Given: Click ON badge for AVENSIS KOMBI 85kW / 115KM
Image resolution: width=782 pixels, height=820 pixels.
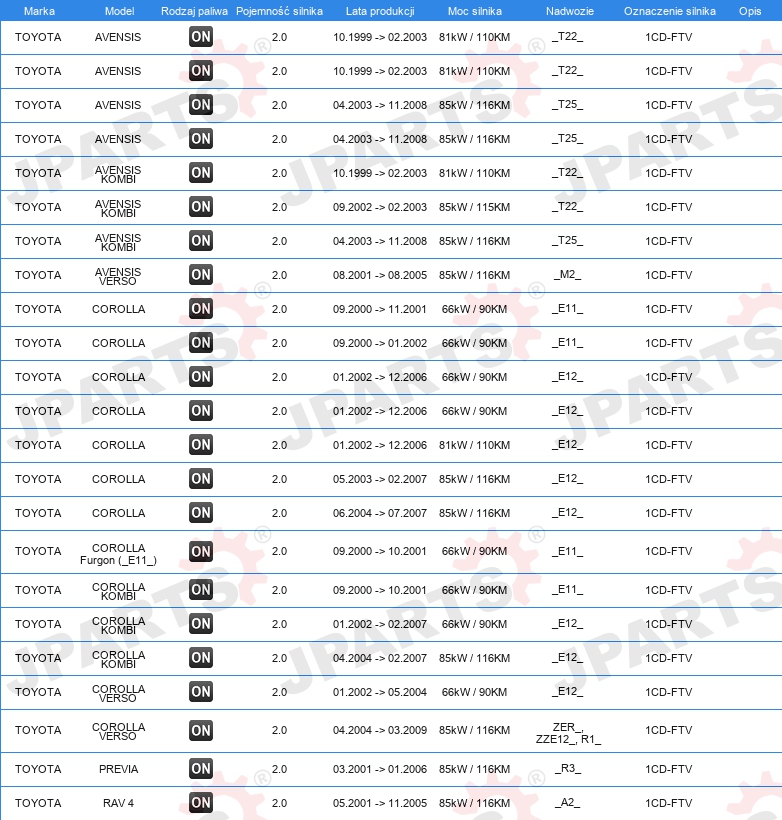Looking at the screenshot, I should (201, 207).
